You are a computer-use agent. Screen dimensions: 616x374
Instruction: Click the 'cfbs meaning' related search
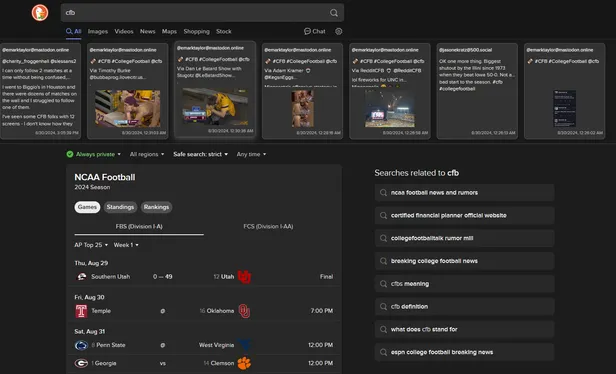[x=464, y=284]
